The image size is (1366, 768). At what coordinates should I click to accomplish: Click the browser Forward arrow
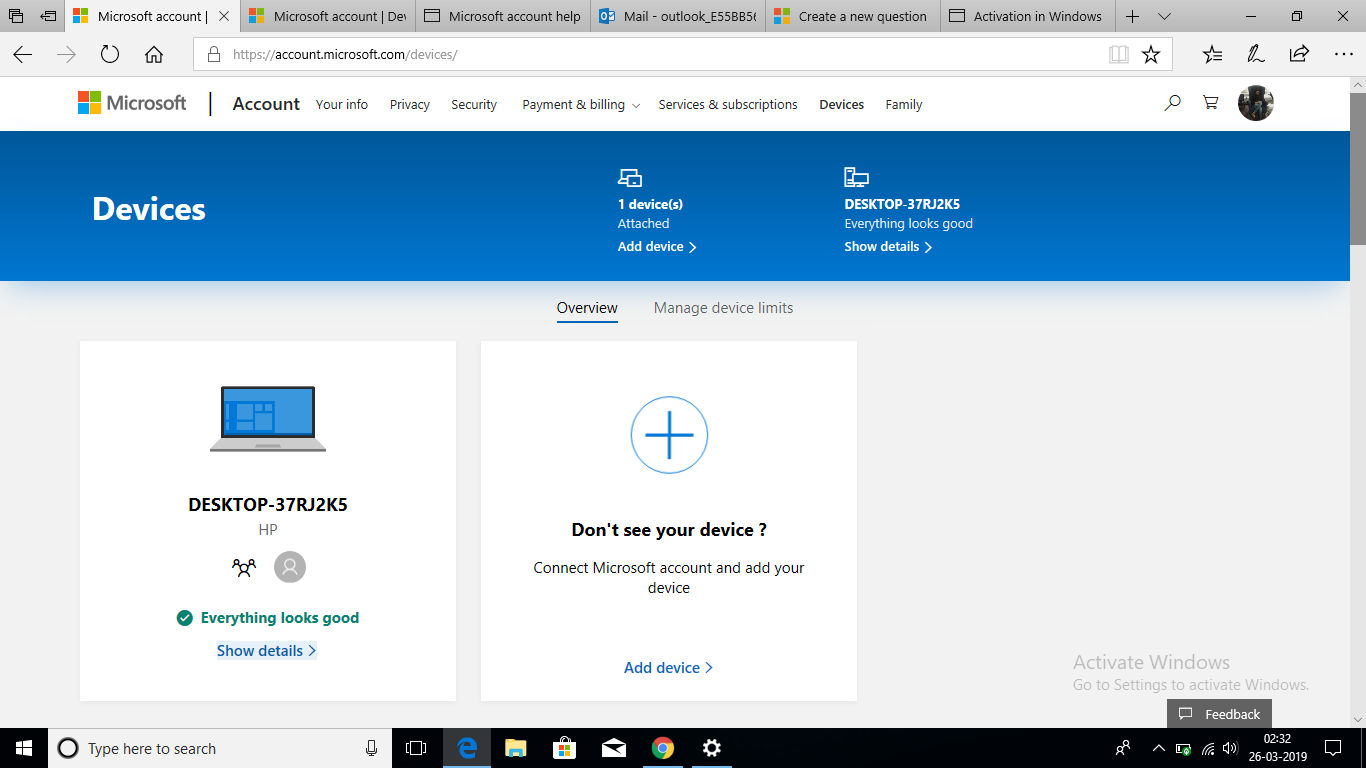pyautogui.click(x=67, y=55)
